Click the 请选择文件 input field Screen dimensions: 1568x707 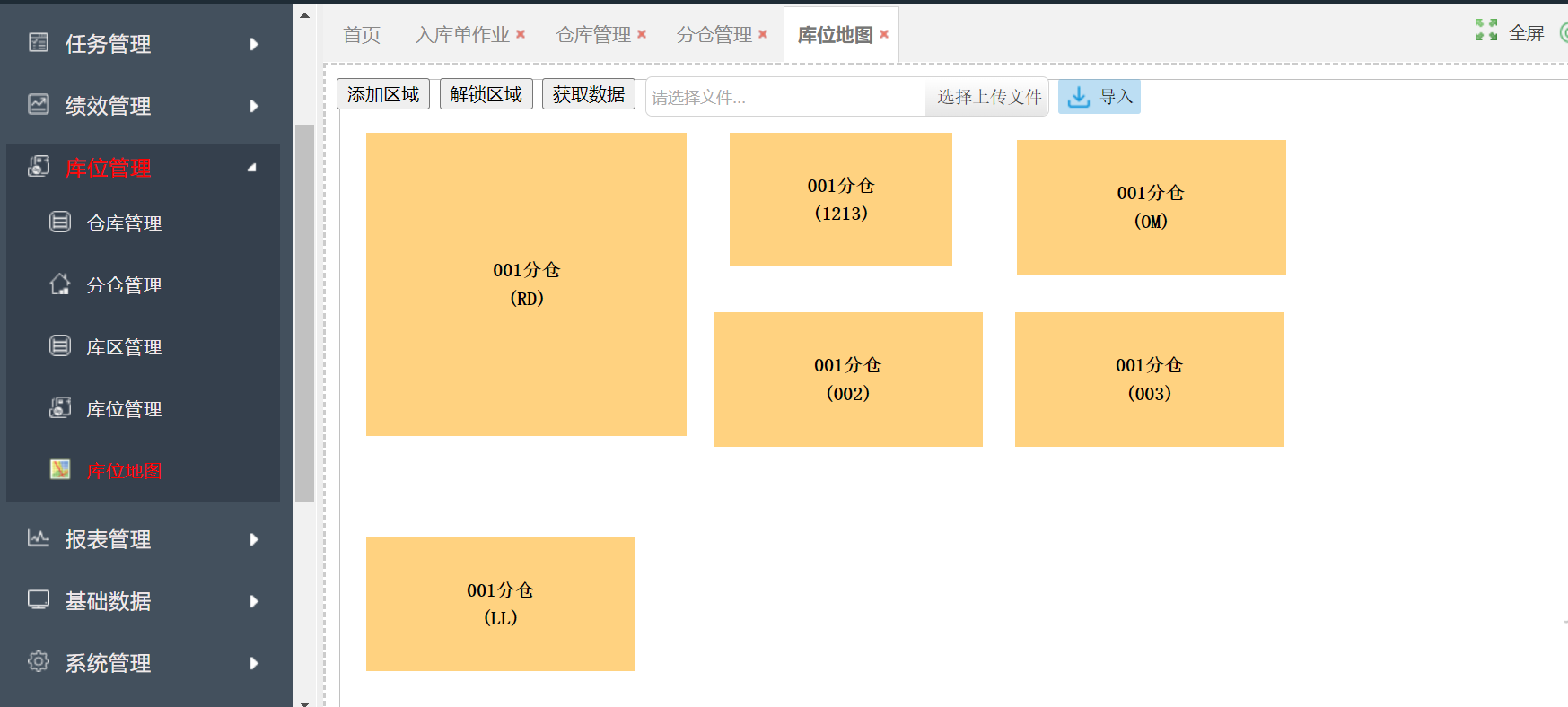[785, 97]
